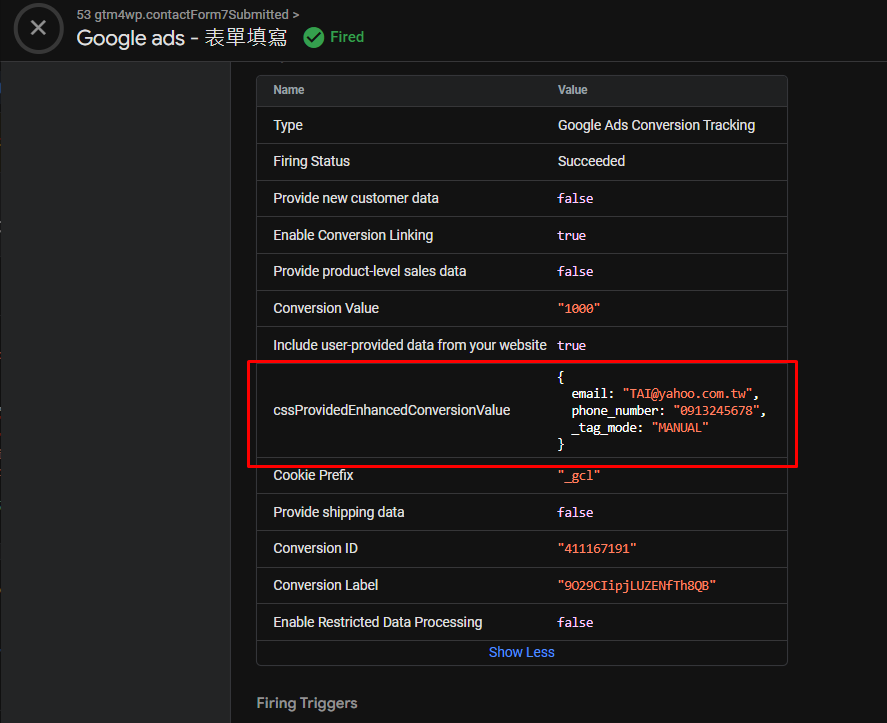The height and width of the screenshot is (723, 887).
Task: Click the Firing Triggers section heading
Action: pyautogui.click(x=307, y=703)
